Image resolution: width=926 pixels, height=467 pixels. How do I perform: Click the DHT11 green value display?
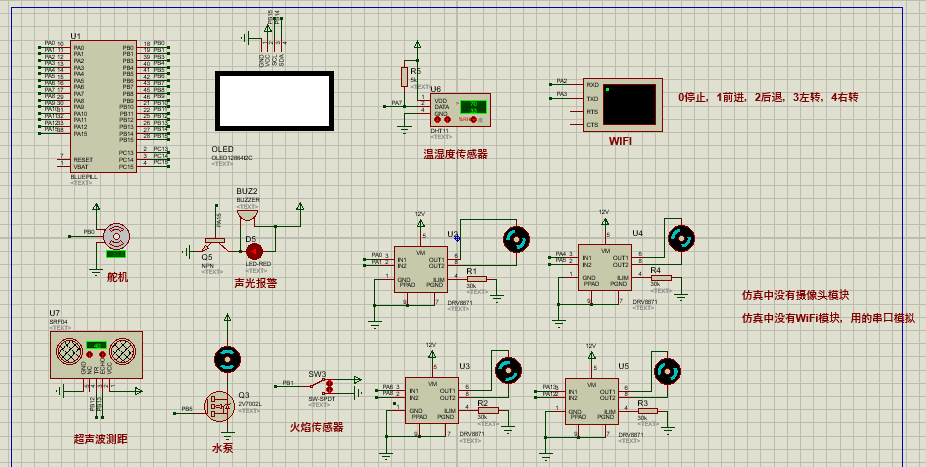click(x=473, y=107)
